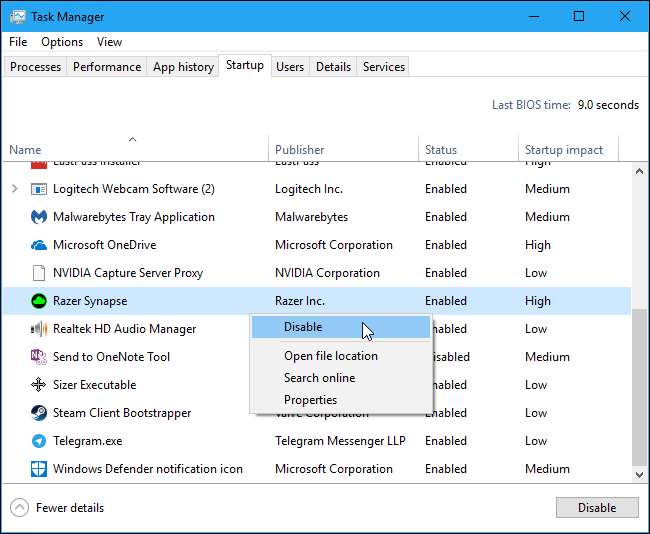Choose Disable in the context menu
Image resolution: width=650 pixels, height=534 pixels.
click(303, 327)
